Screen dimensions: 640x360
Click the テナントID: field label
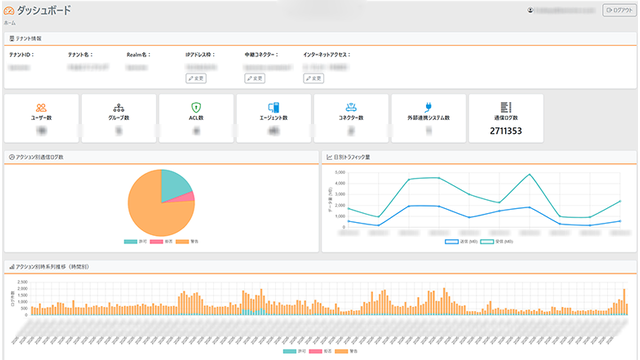22,54
